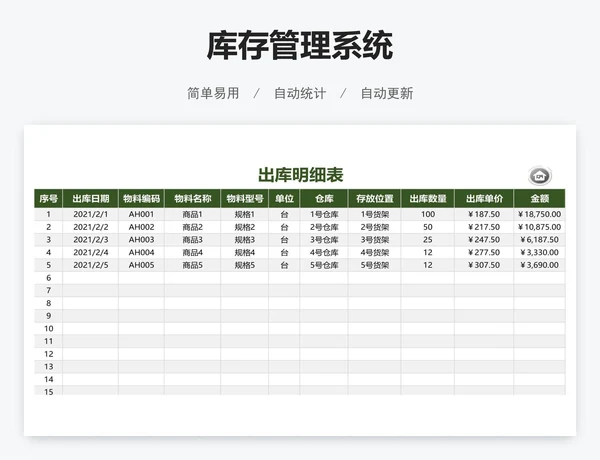600x460 pixels.
Task: Click the 出库数量 header cell
Action: [427, 198]
